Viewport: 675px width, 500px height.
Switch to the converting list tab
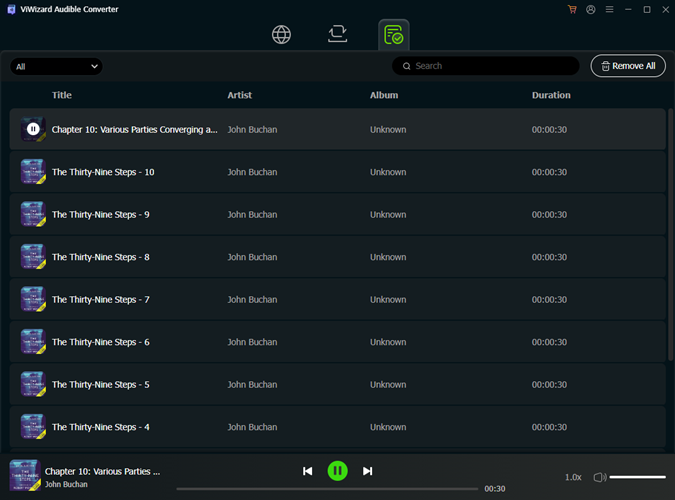[x=338, y=34]
